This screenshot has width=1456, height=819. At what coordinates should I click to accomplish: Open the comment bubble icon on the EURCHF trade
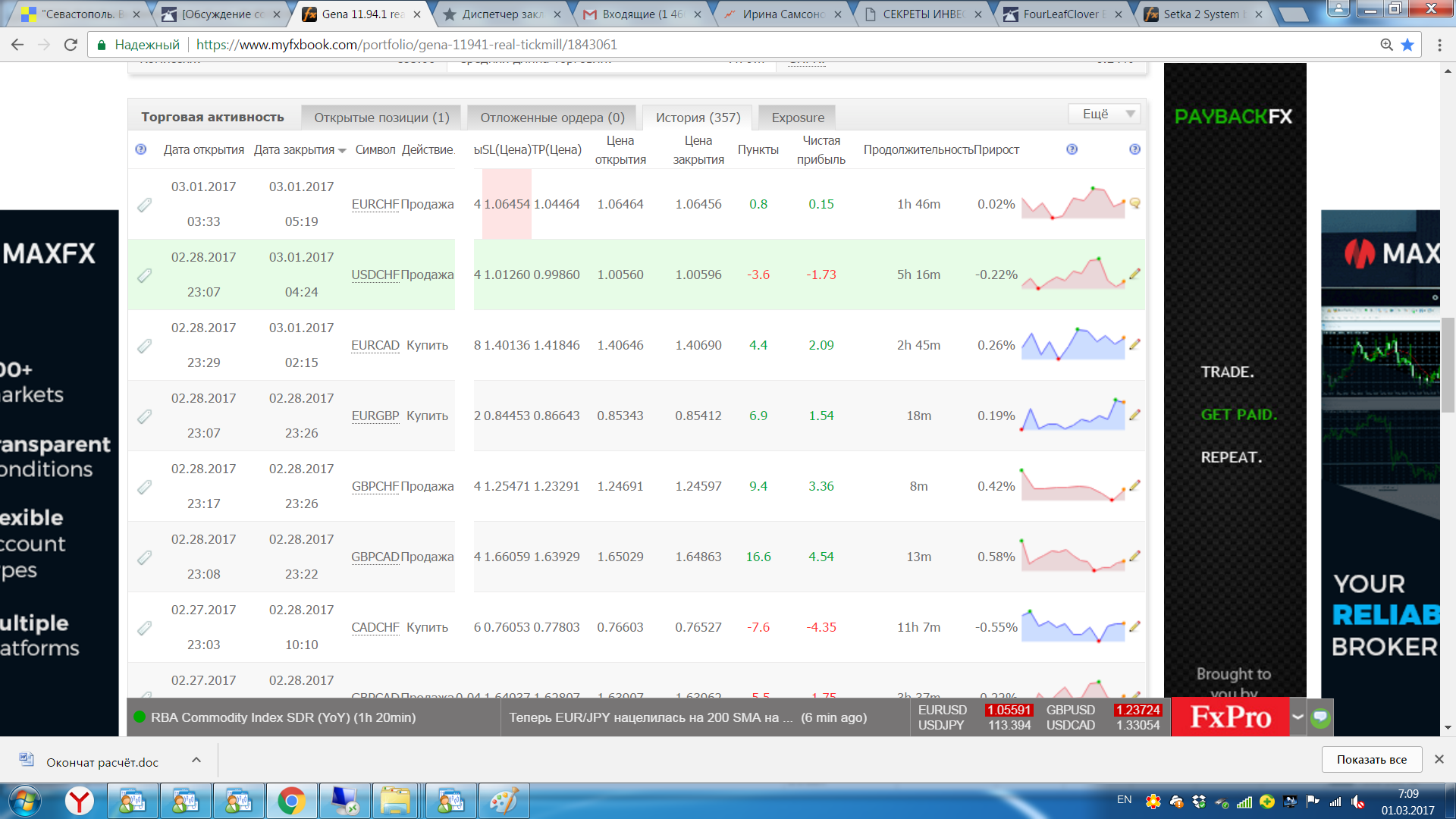tap(1135, 203)
